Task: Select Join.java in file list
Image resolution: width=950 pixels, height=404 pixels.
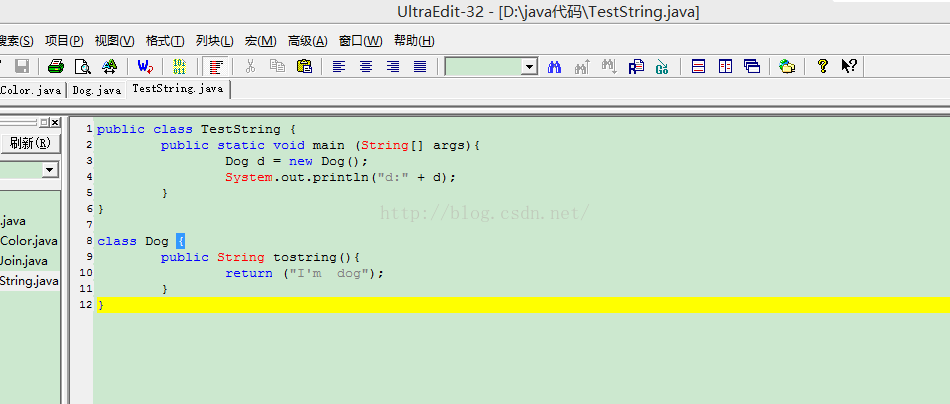Action: pos(24,261)
